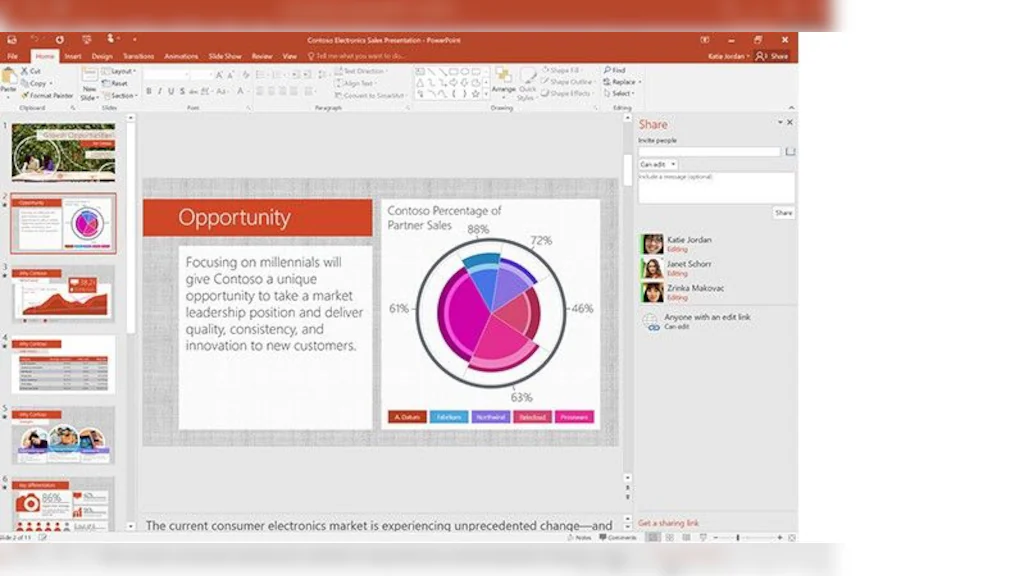This screenshot has width=1024, height=576.
Task: Reset the slide with the Reset command
Action: coord(116,83)
